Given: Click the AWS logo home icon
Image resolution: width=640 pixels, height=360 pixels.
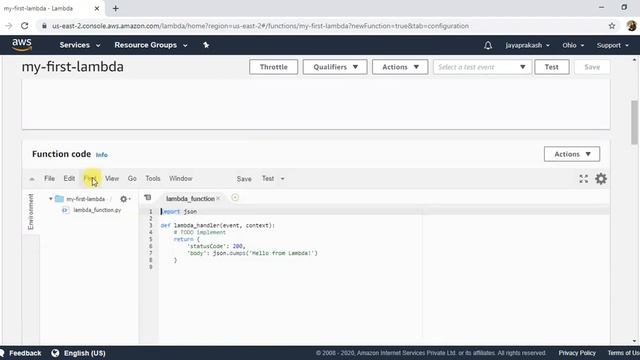Looking at the screenshot, I should (22, 45).
